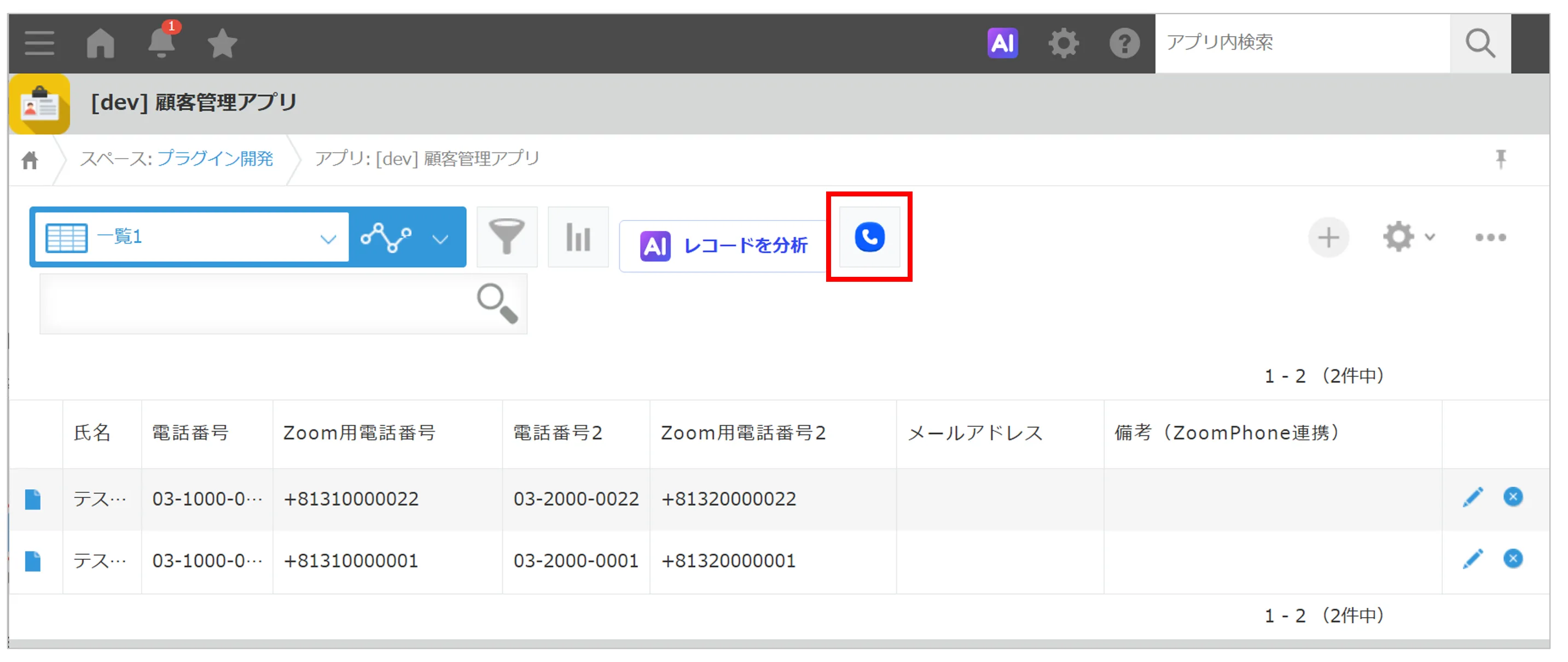This screenshot has width=1568, height=662.
Task: Click the customer management app icon
Action: 39,104
